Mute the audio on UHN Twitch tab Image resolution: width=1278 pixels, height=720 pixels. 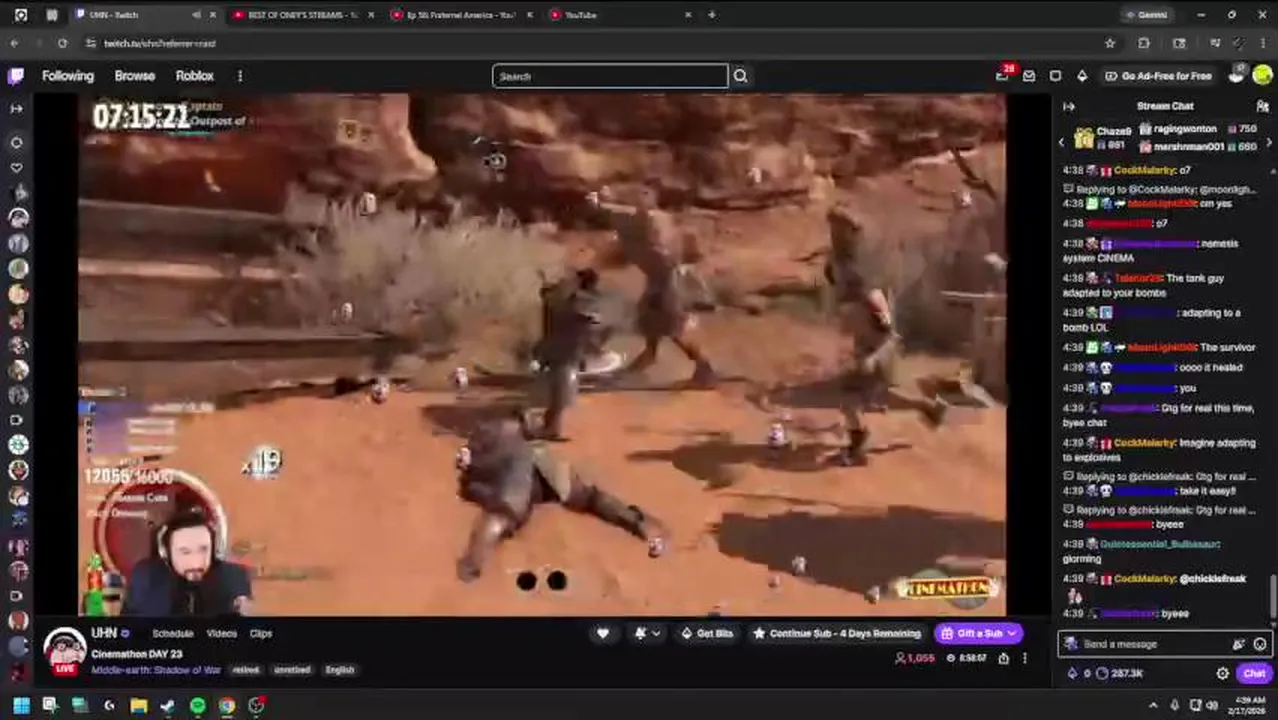coord(196,15)
